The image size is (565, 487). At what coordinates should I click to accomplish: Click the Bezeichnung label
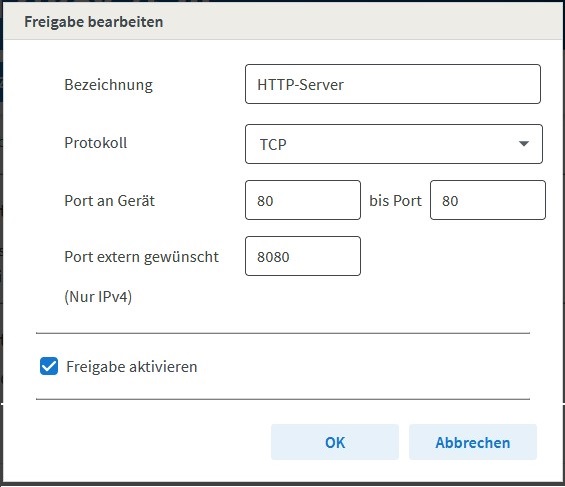point(108,85)
